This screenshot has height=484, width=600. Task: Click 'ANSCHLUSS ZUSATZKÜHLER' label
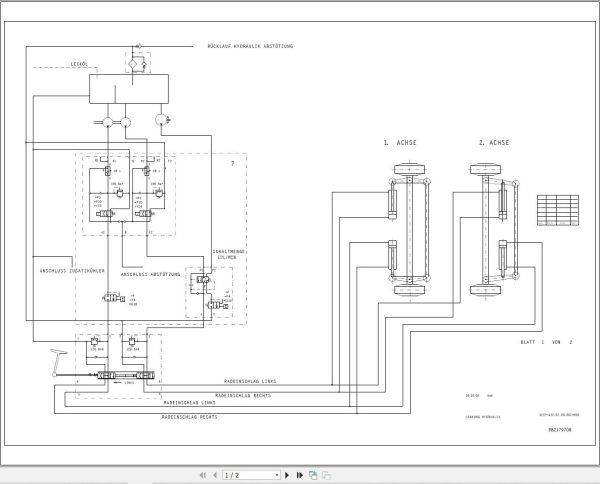(x=72, y=271)
